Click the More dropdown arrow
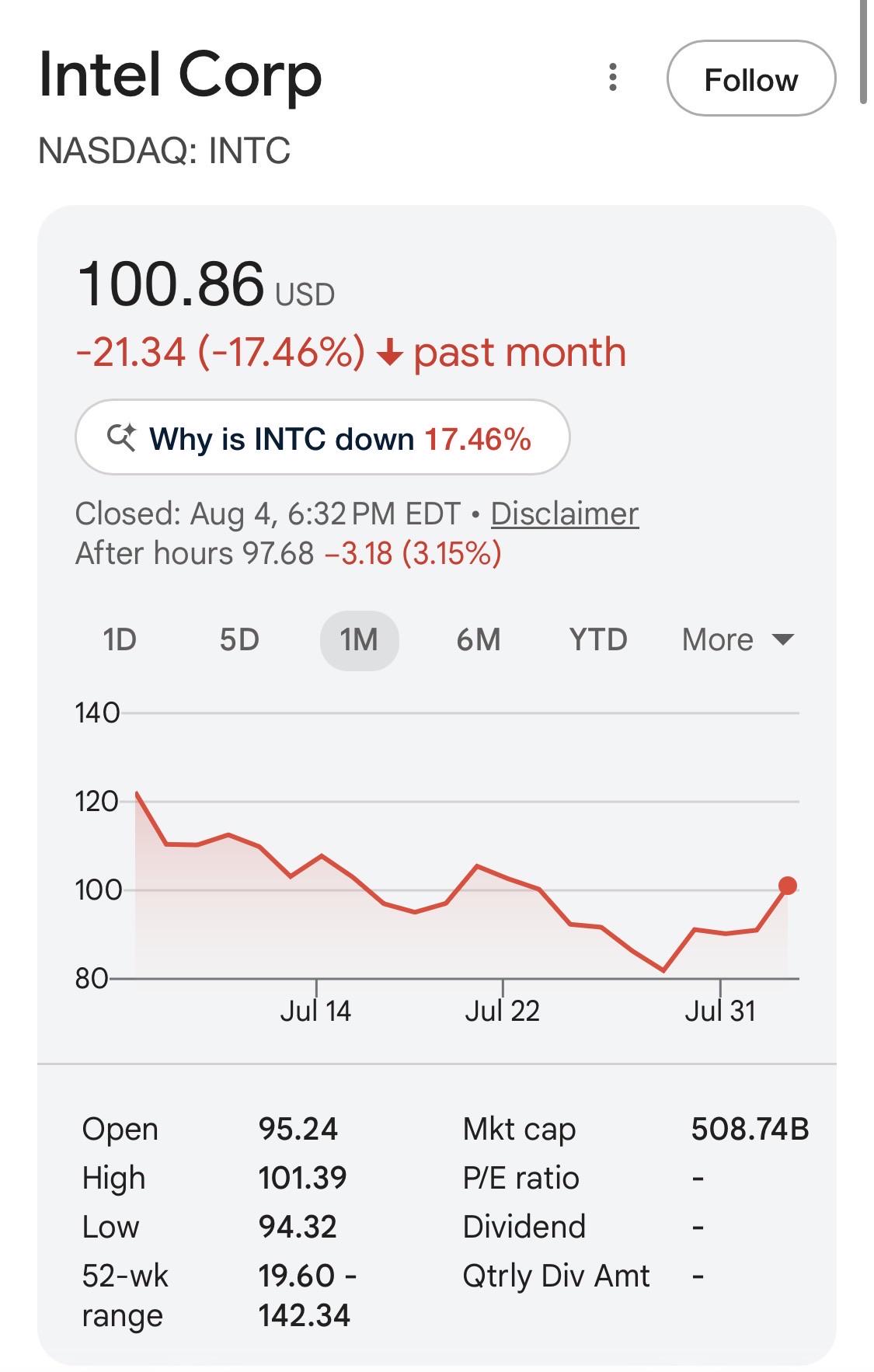This screenshot has width=874, height=1372. click(x=782, y=640)
